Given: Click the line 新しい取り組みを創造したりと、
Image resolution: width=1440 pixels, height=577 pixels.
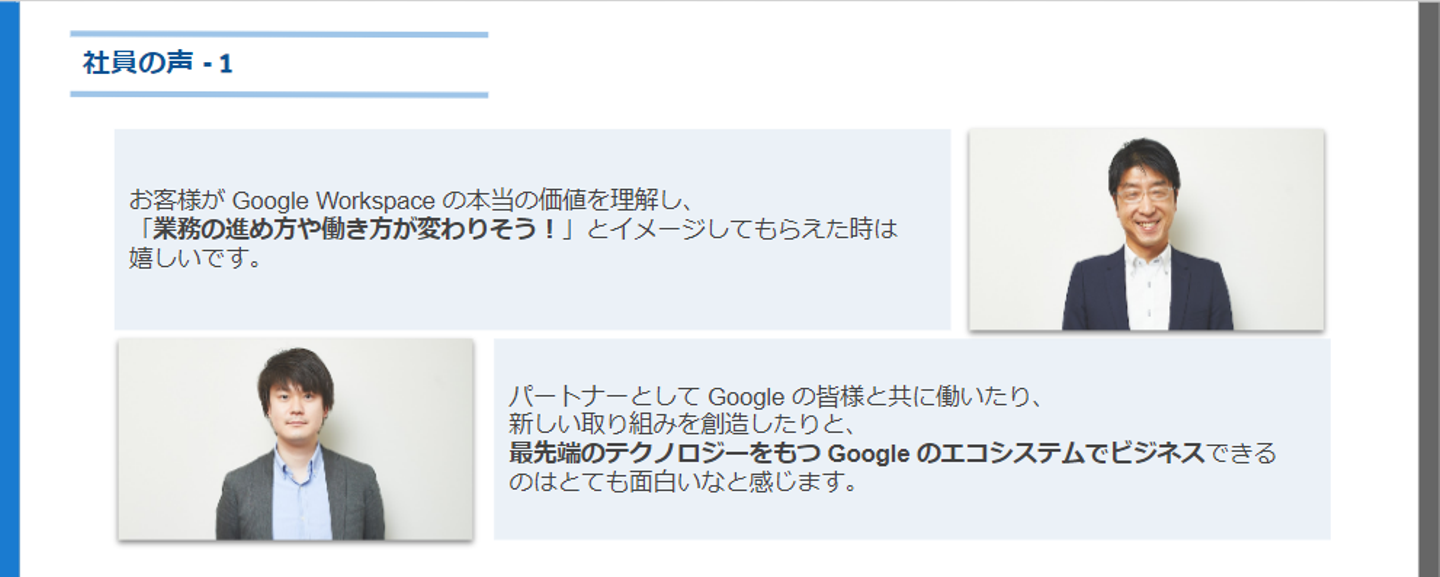Looking at the screenshot, I should coord(679,424).
